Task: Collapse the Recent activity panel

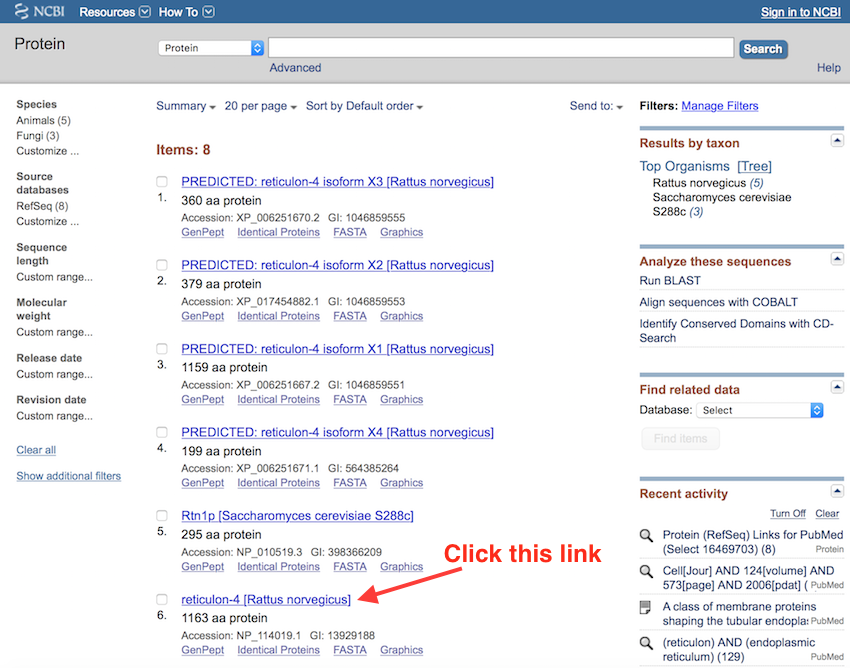Action: click(837, 491)
